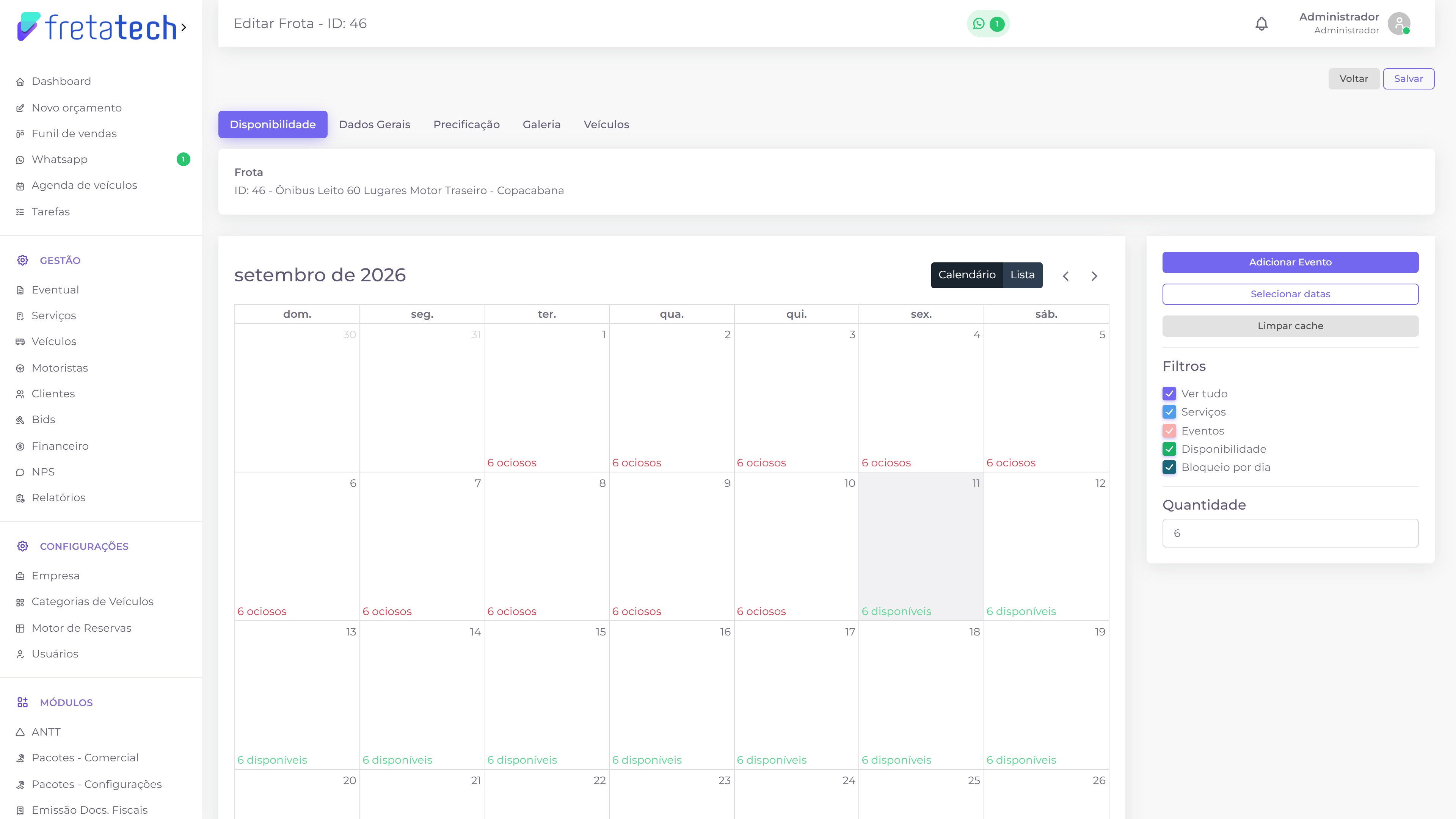Toggle the Disponibilidade filter checkbox

(1169, 449)
